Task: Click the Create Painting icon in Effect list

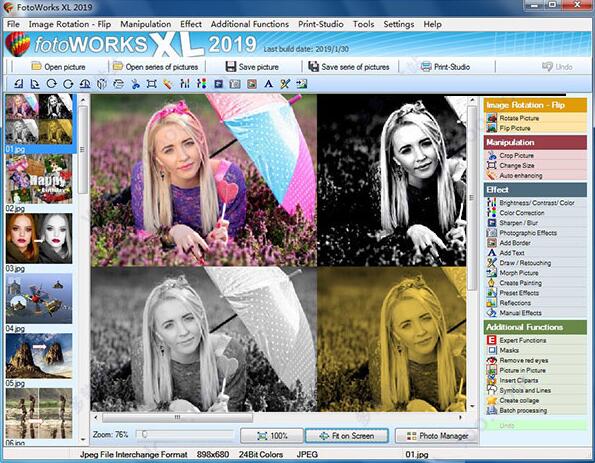Action: coord(492,283)
